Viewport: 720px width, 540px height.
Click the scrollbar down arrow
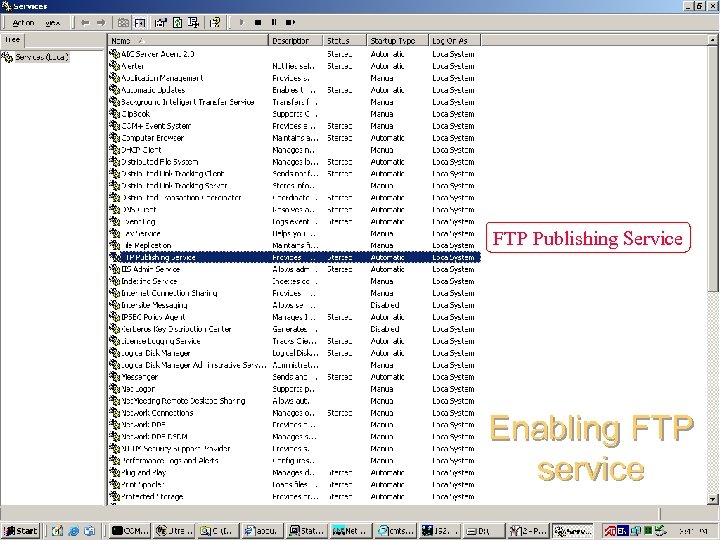tap(712, 499)
